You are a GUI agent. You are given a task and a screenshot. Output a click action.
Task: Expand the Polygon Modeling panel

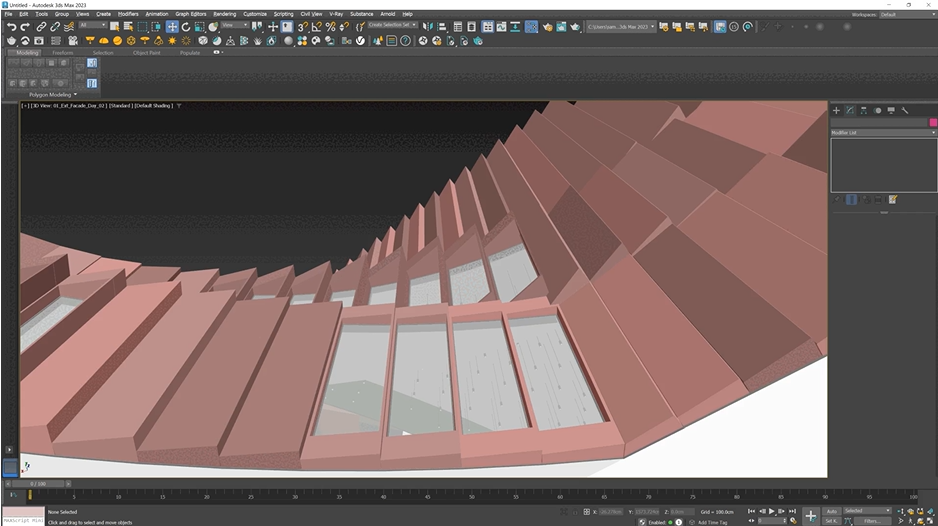click(x=52, y=94)
